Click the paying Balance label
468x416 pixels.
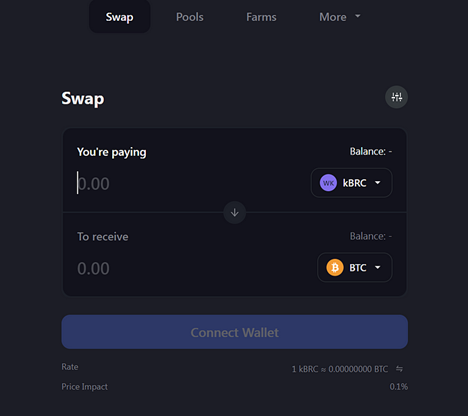click(x=371, y=152)
